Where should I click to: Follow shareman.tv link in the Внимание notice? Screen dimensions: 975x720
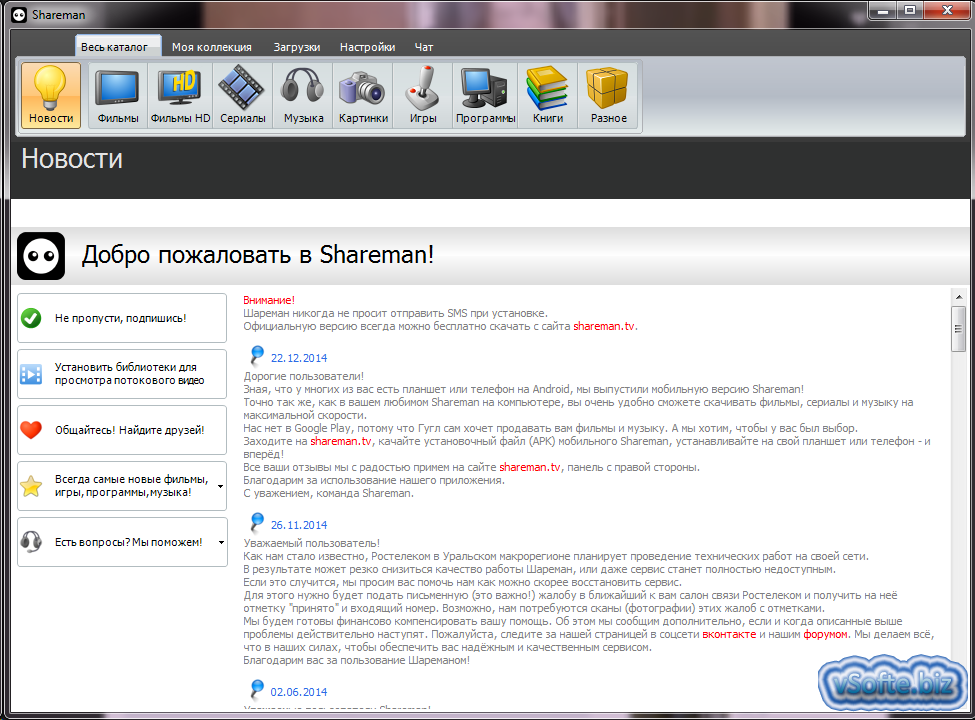(x=604, y=326)
